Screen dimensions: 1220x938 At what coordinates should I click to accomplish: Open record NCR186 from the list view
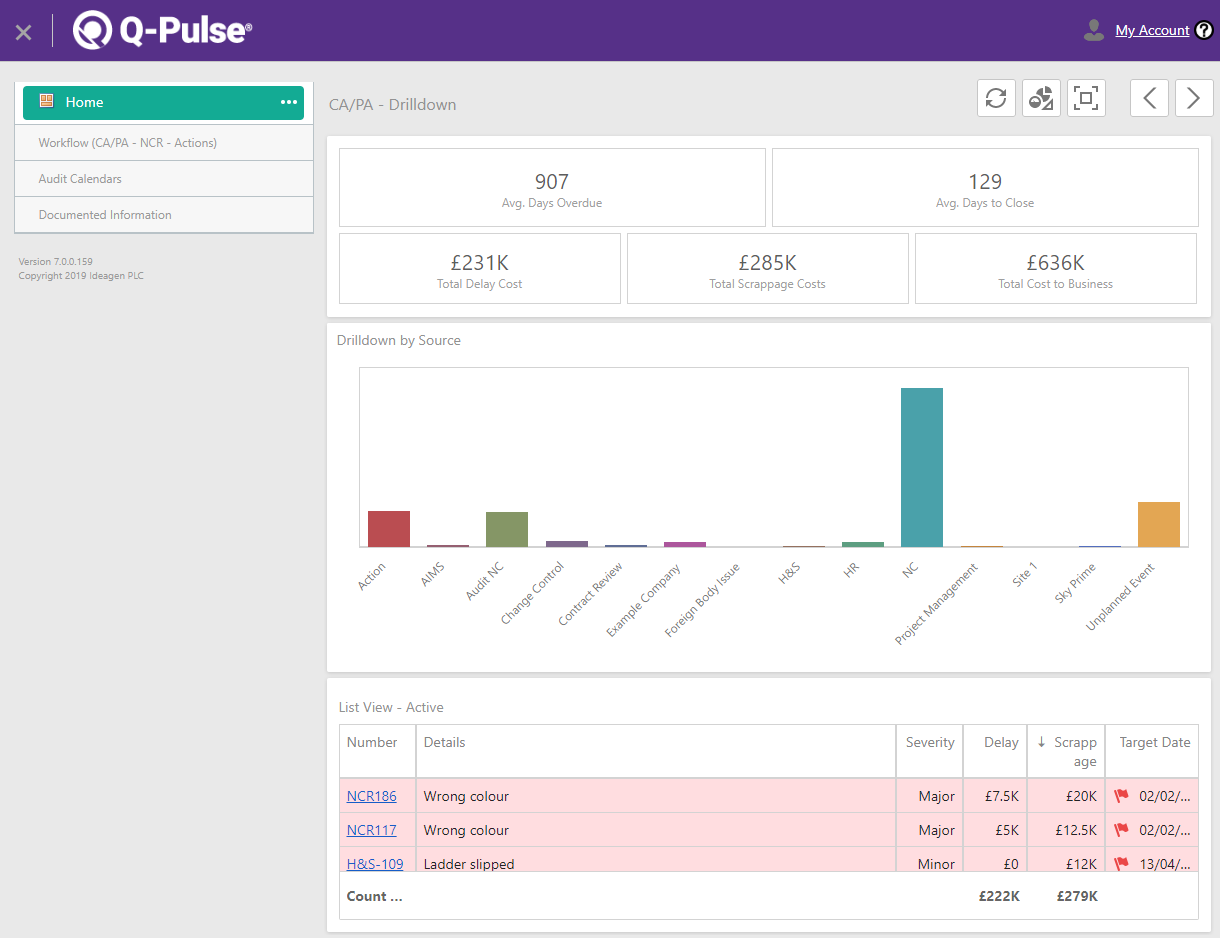point(371,796)
